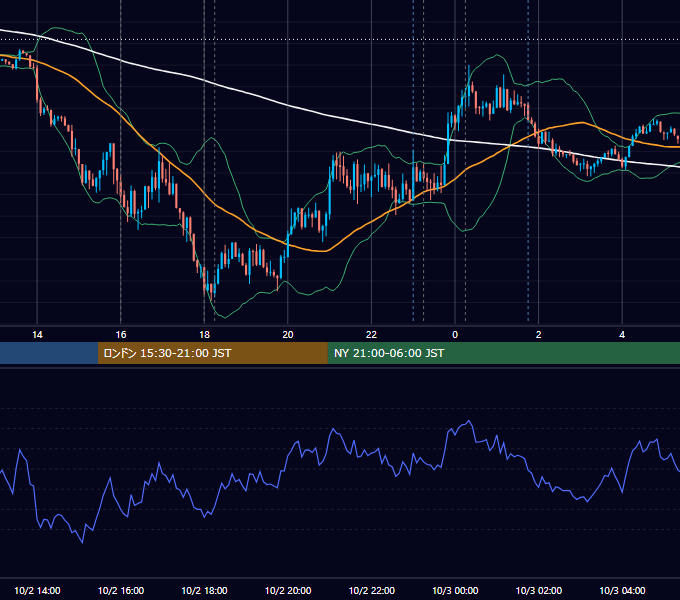Click the NY 21:00-06:00 JST session bar
This screenshot has width=680, height=600.
point(503,353)
